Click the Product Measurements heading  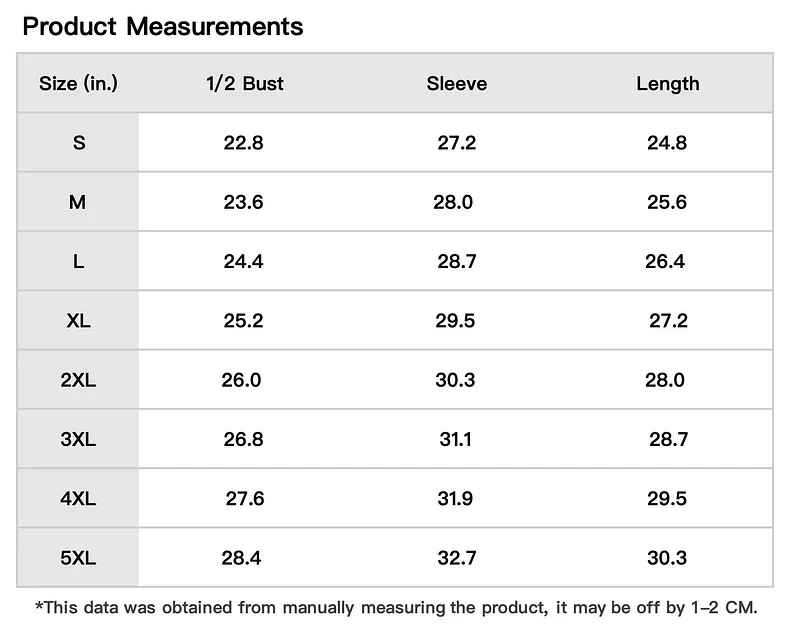pyautogui.click(x=163, y=26)
